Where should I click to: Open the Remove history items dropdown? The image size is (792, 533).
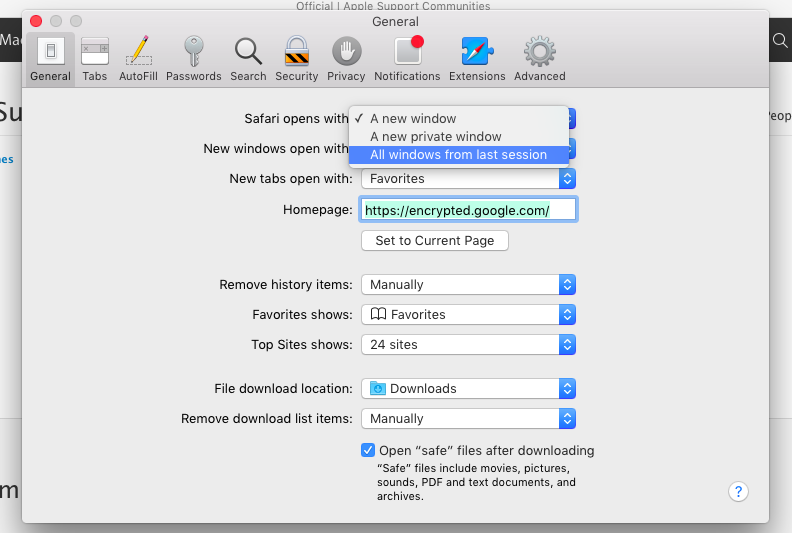468,285
